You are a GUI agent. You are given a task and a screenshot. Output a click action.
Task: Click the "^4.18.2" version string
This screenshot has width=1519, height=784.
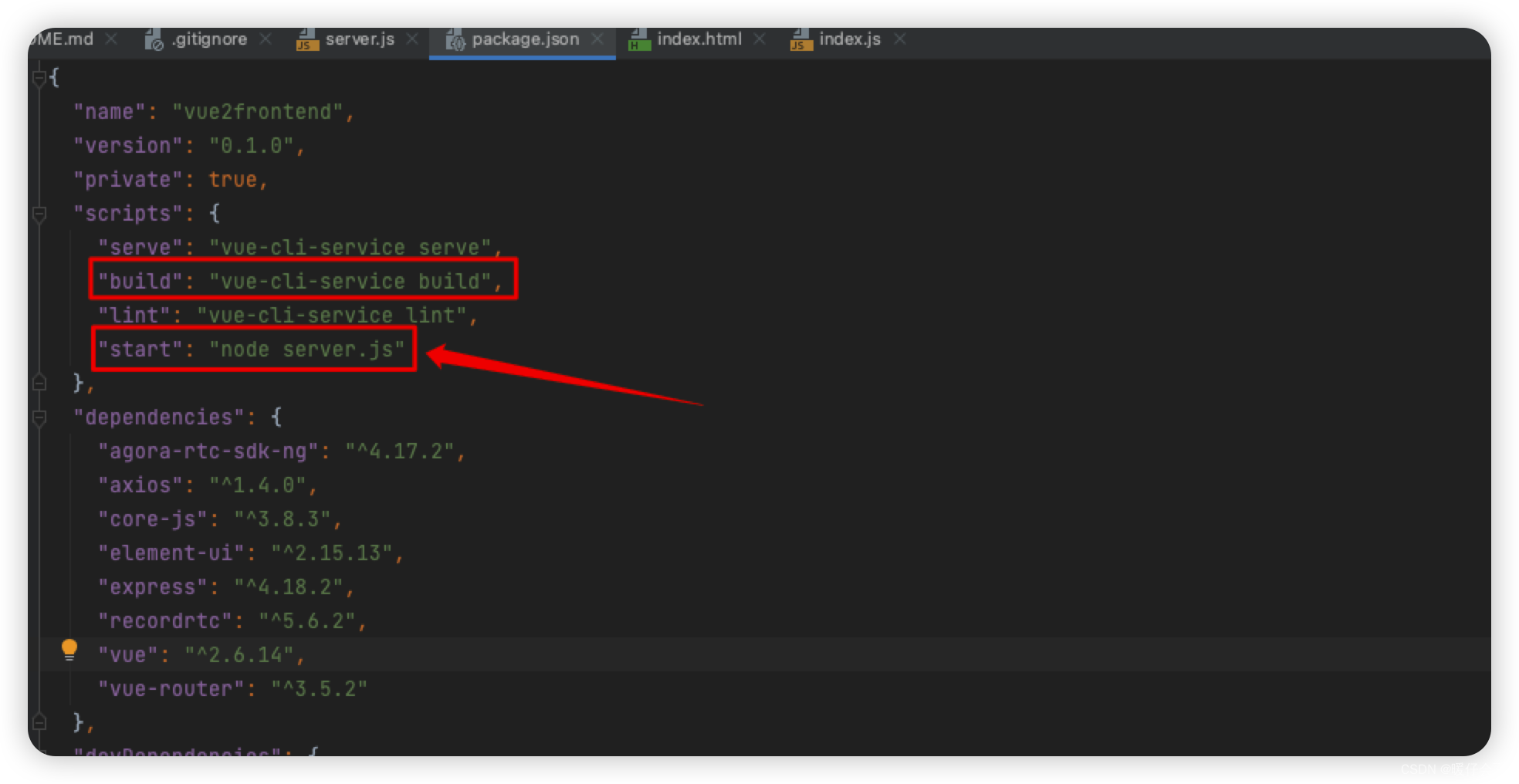click(x=289, y=587)
